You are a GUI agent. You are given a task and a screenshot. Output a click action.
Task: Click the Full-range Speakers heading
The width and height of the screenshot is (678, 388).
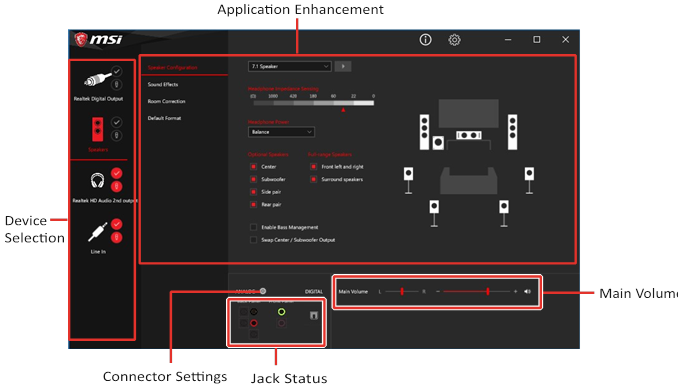point(330,154)
